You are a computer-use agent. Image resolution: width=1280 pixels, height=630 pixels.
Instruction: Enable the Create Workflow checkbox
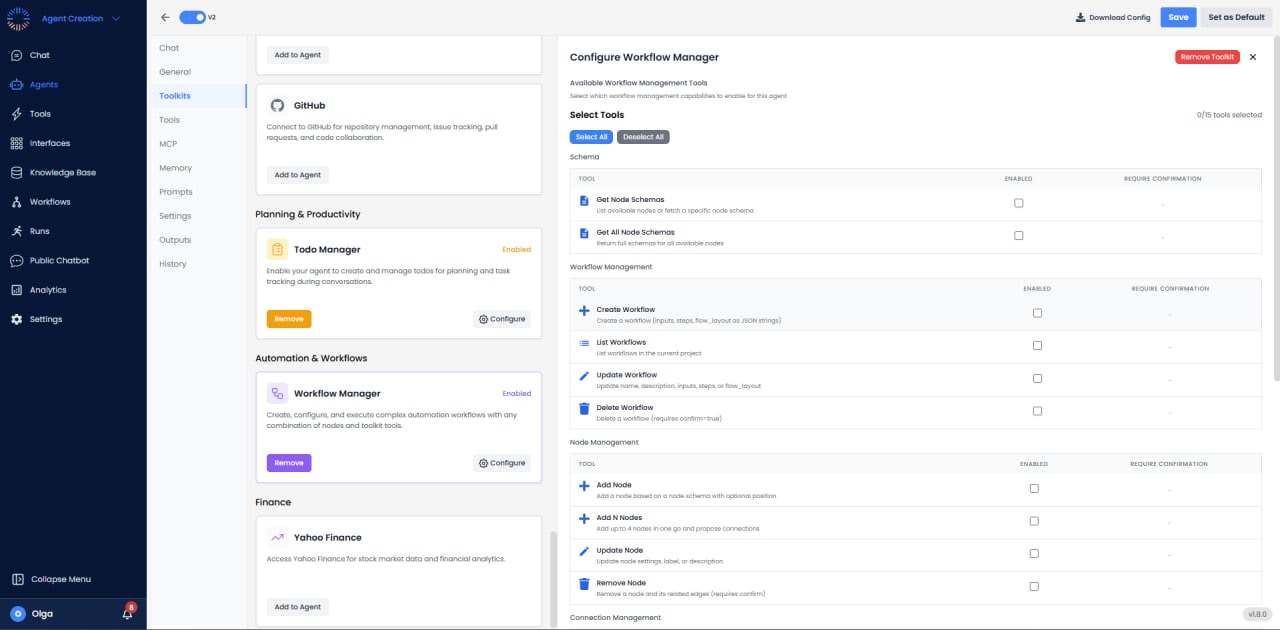1037,312
